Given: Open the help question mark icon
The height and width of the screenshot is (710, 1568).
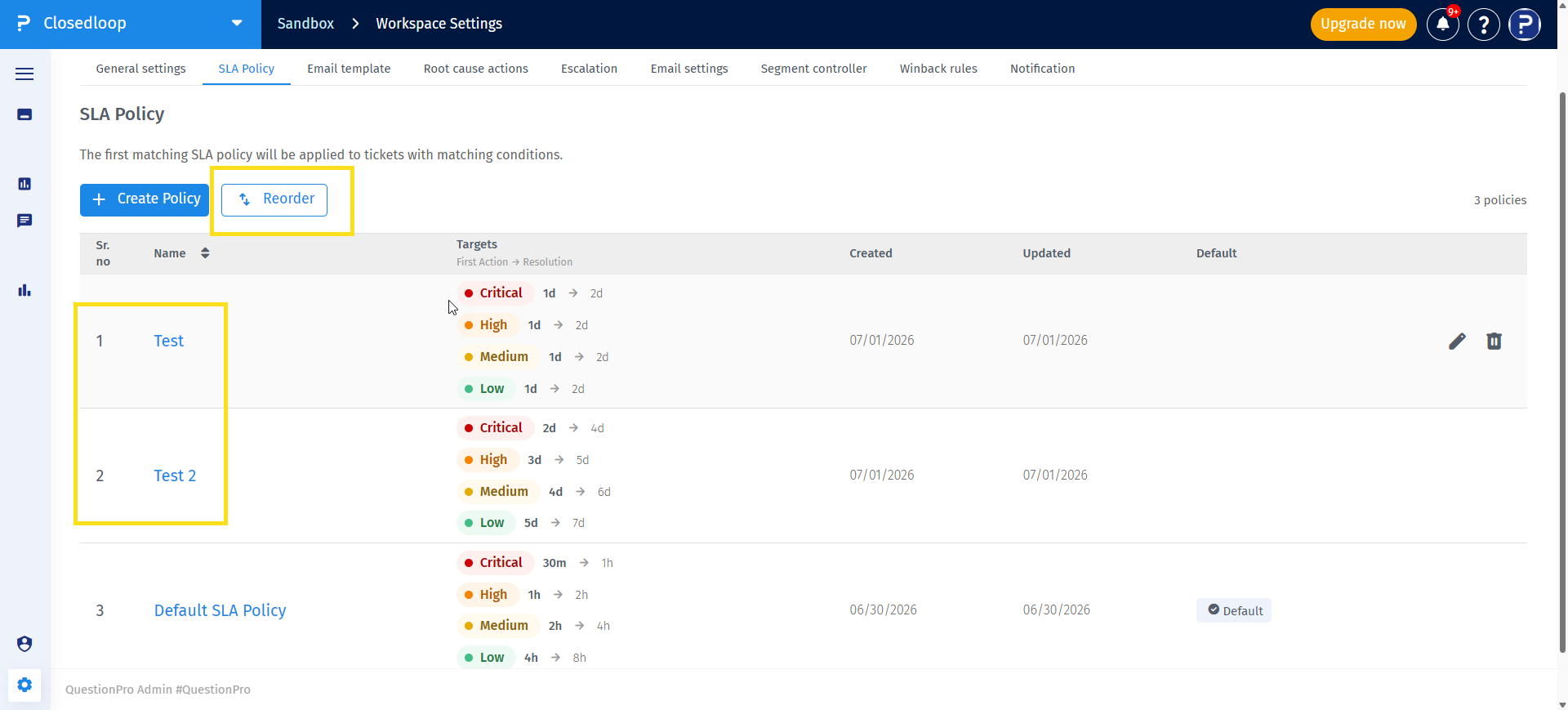Looking at the screenshot, I should point(1484,25).
